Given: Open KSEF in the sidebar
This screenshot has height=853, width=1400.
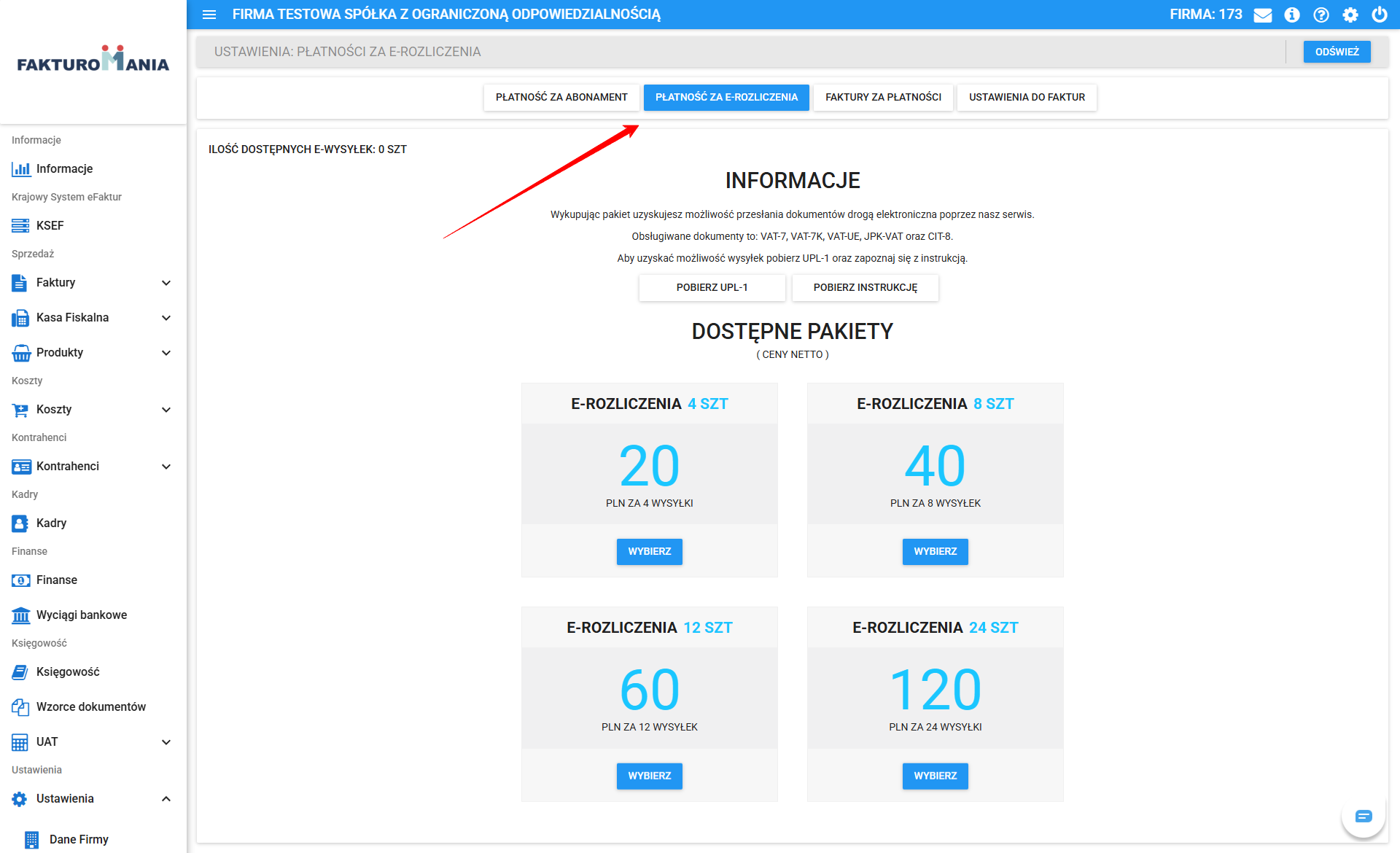Looking at the screenshot, I should (x=50, y=225).
